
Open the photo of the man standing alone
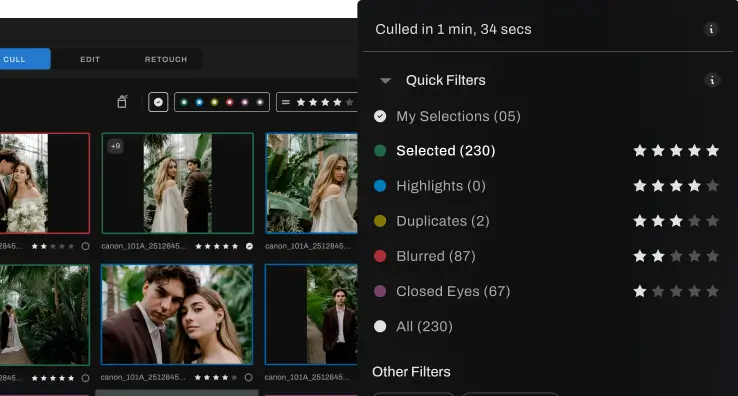coord(311,314)
